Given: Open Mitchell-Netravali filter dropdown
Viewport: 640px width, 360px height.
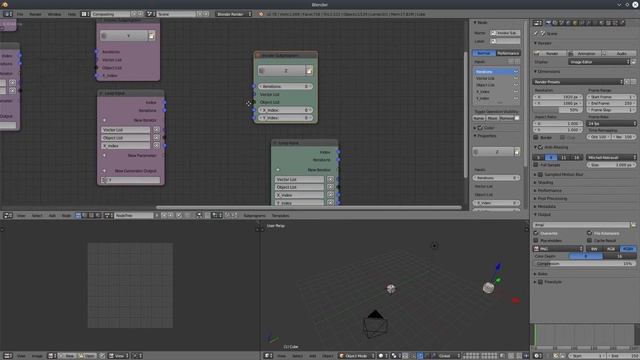Looking at the screenshot, I should point(611,157).
